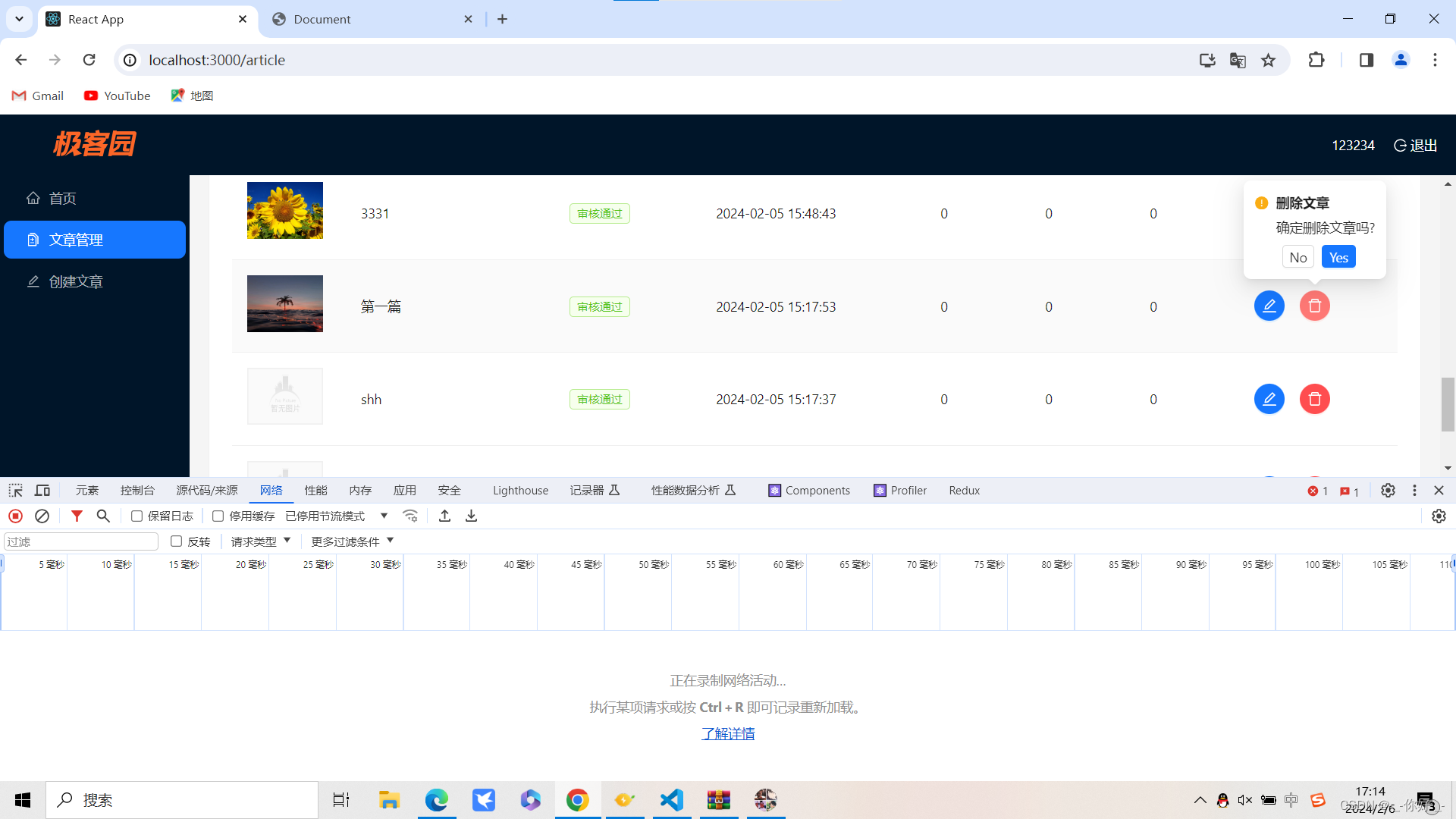Viewport: 1456px width, 819px height.
Task: Click the 了解详情 link in DevTools
Action: pos(728,733)
